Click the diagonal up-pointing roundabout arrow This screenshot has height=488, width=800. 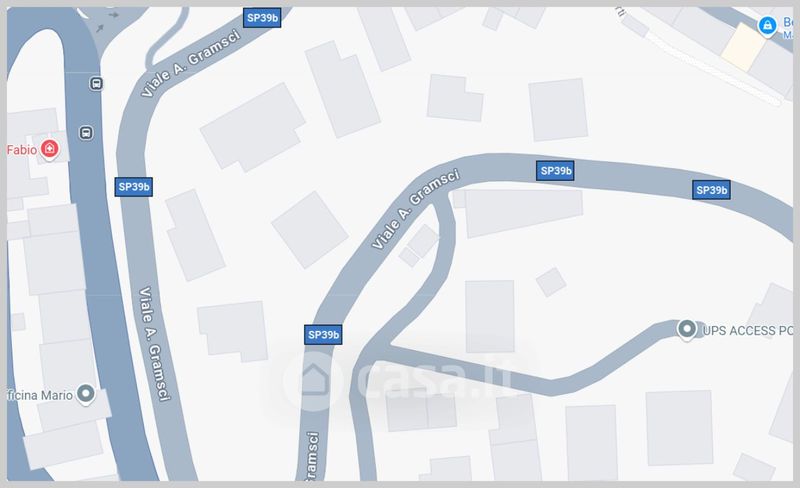100,29
